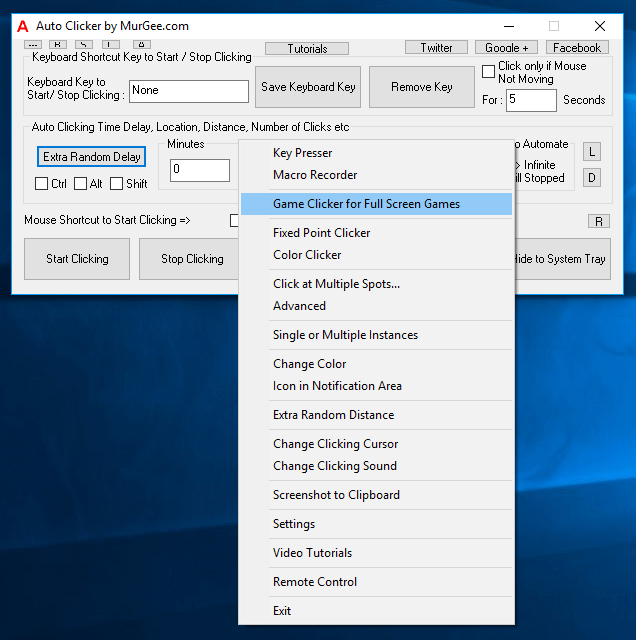
Task: Open the Advanced menu entry
Action: pos(376,306)
